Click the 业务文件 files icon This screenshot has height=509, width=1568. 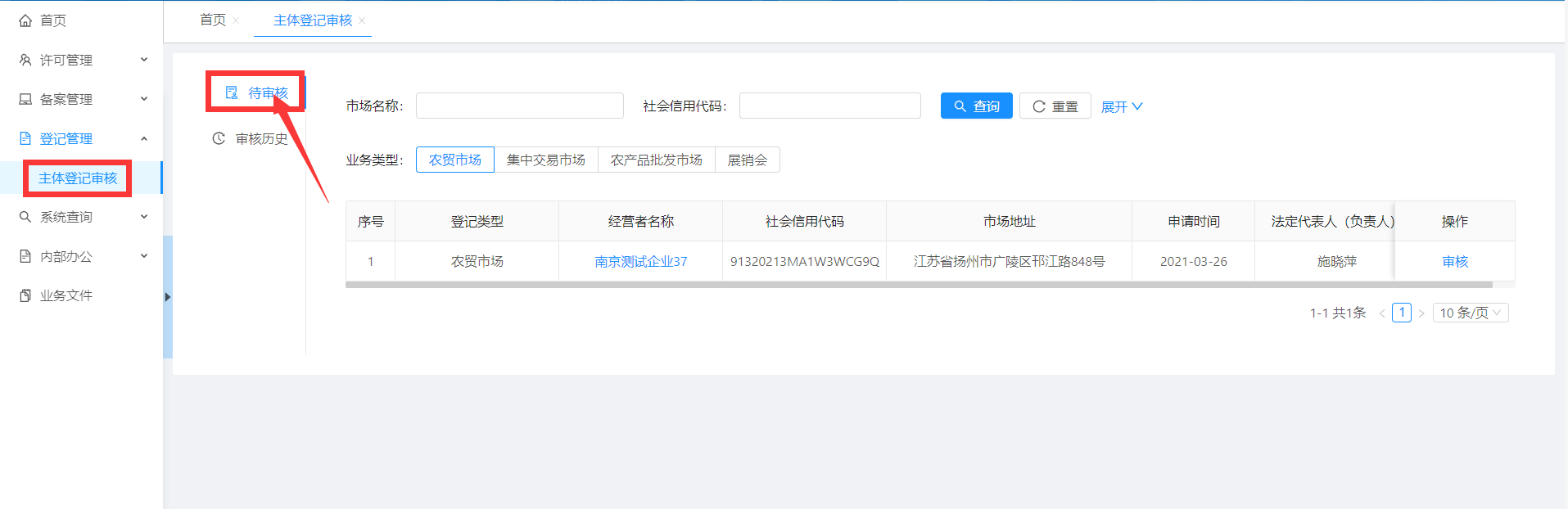point(25,295)
